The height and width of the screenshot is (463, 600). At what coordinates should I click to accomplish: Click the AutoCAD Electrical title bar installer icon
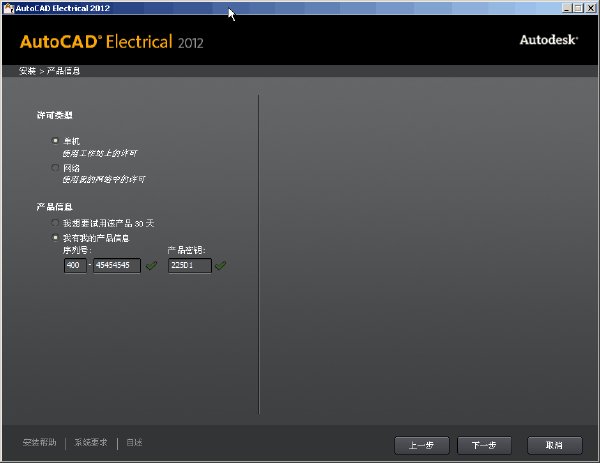click(x=8, y=8)
